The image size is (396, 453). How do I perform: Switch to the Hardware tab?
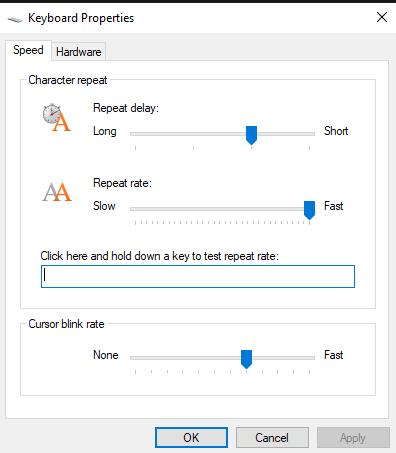(x=79, y=52)
